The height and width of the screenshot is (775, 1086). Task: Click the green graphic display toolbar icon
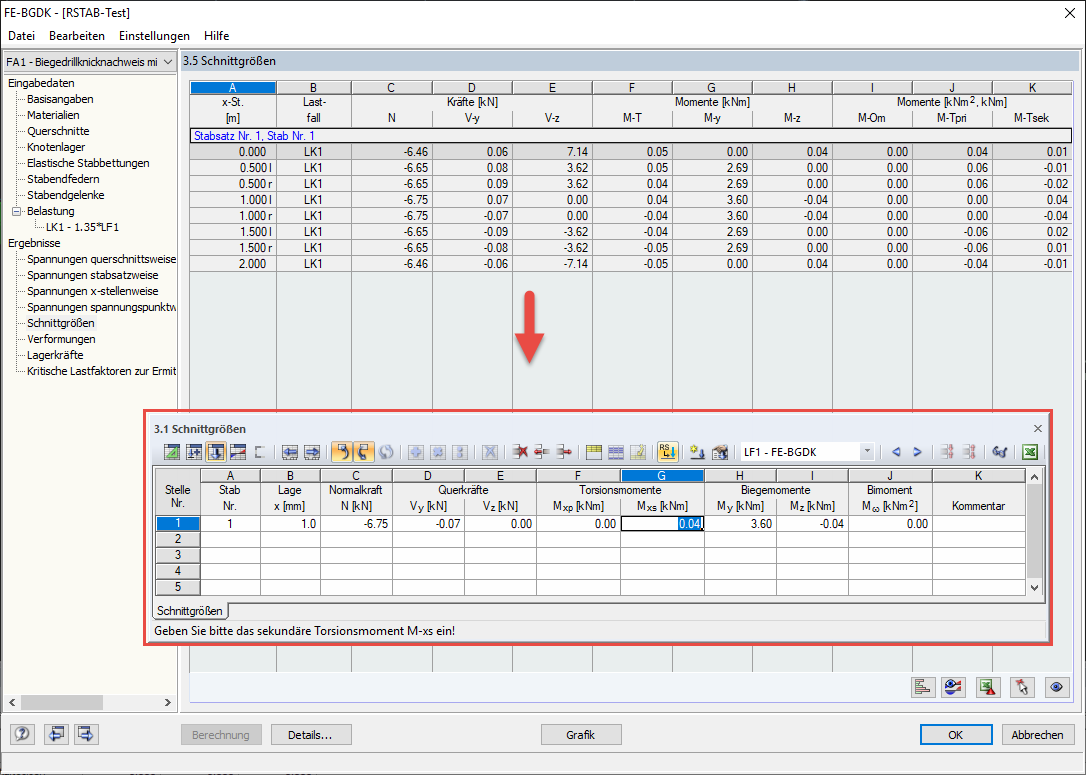171,452
